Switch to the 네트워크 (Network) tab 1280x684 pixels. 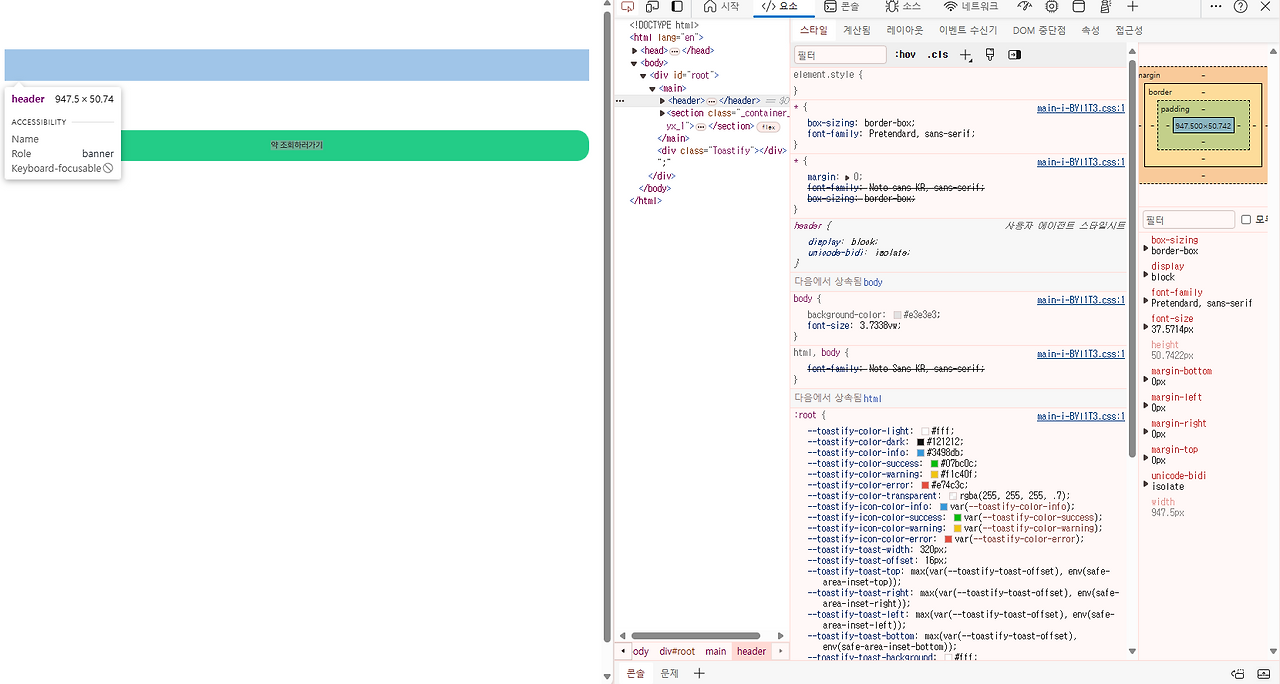pos(970,7)
